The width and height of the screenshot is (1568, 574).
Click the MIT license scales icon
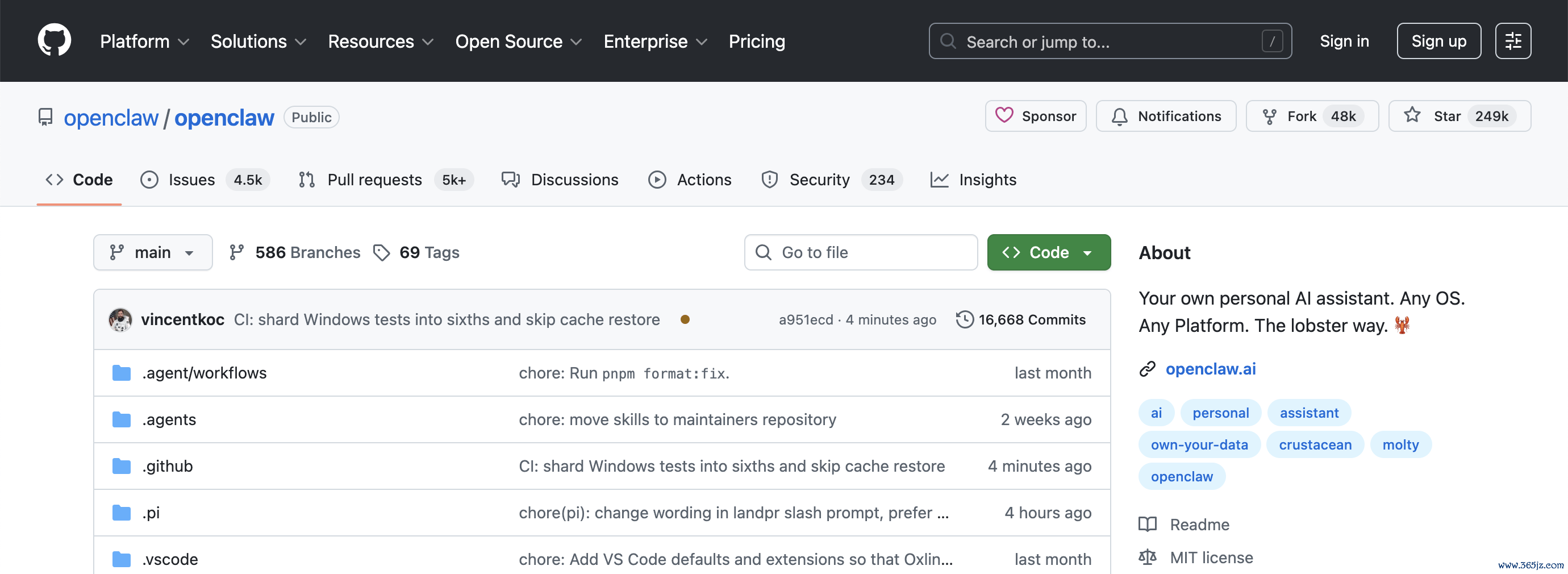[1148, 557]
